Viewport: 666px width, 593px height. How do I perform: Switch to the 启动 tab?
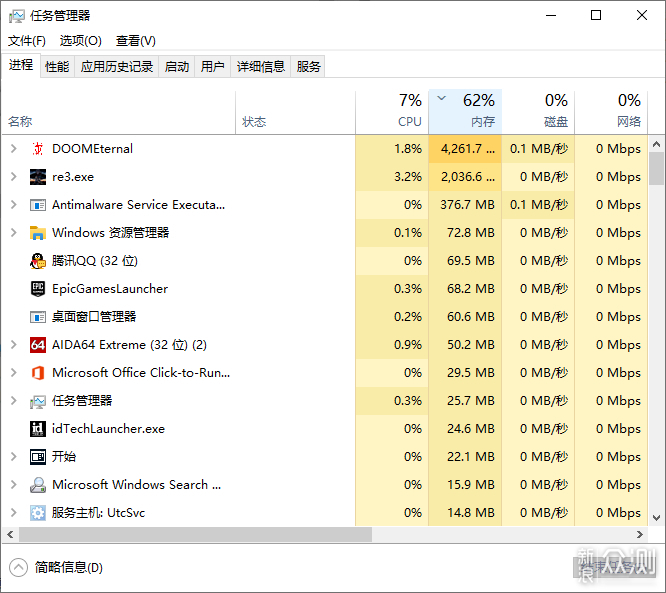tap(177, 67)
